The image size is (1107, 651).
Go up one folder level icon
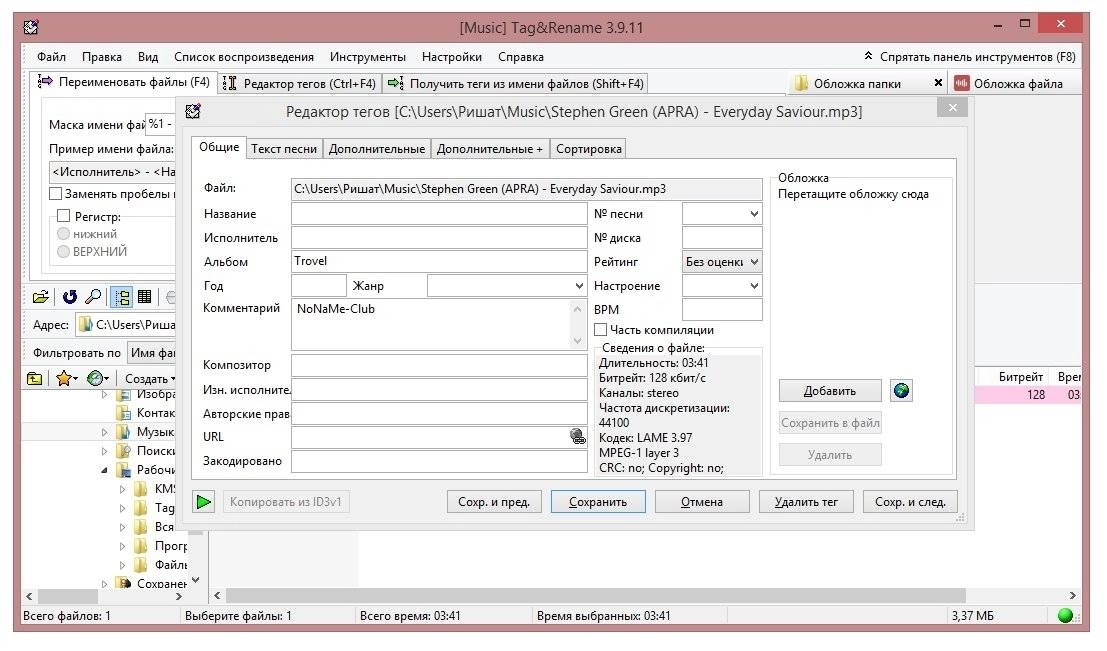[35, 378]
